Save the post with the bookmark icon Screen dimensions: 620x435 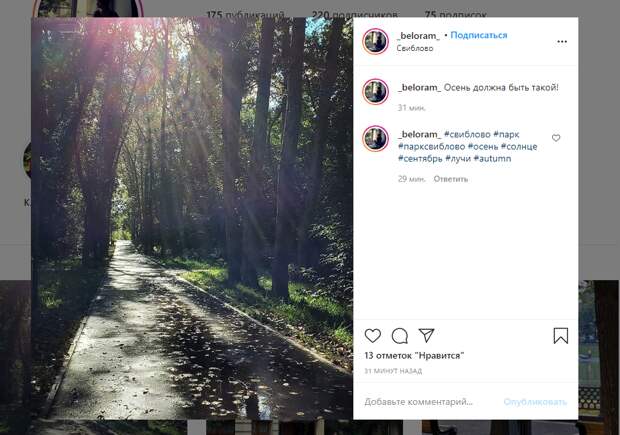click(x=560, y=336)
